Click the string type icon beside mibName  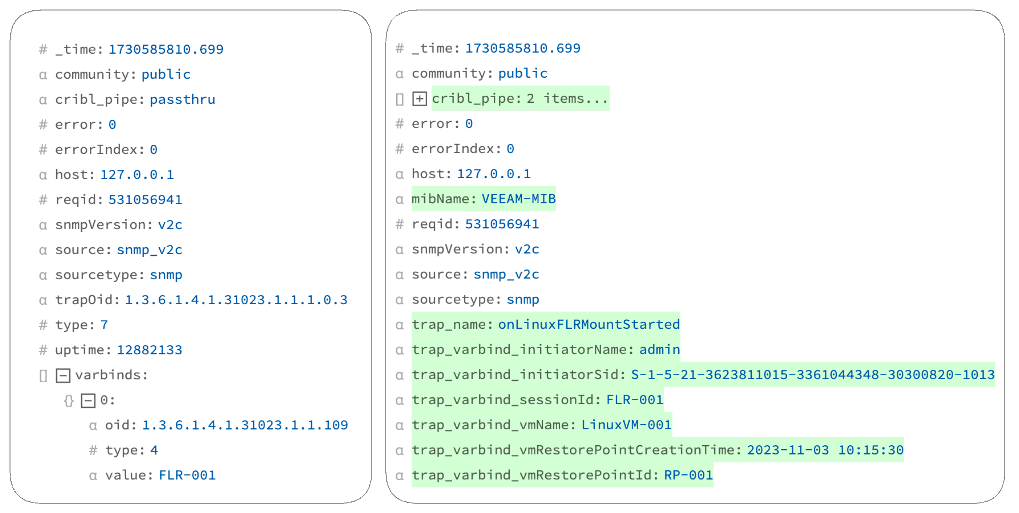(400, 199)
